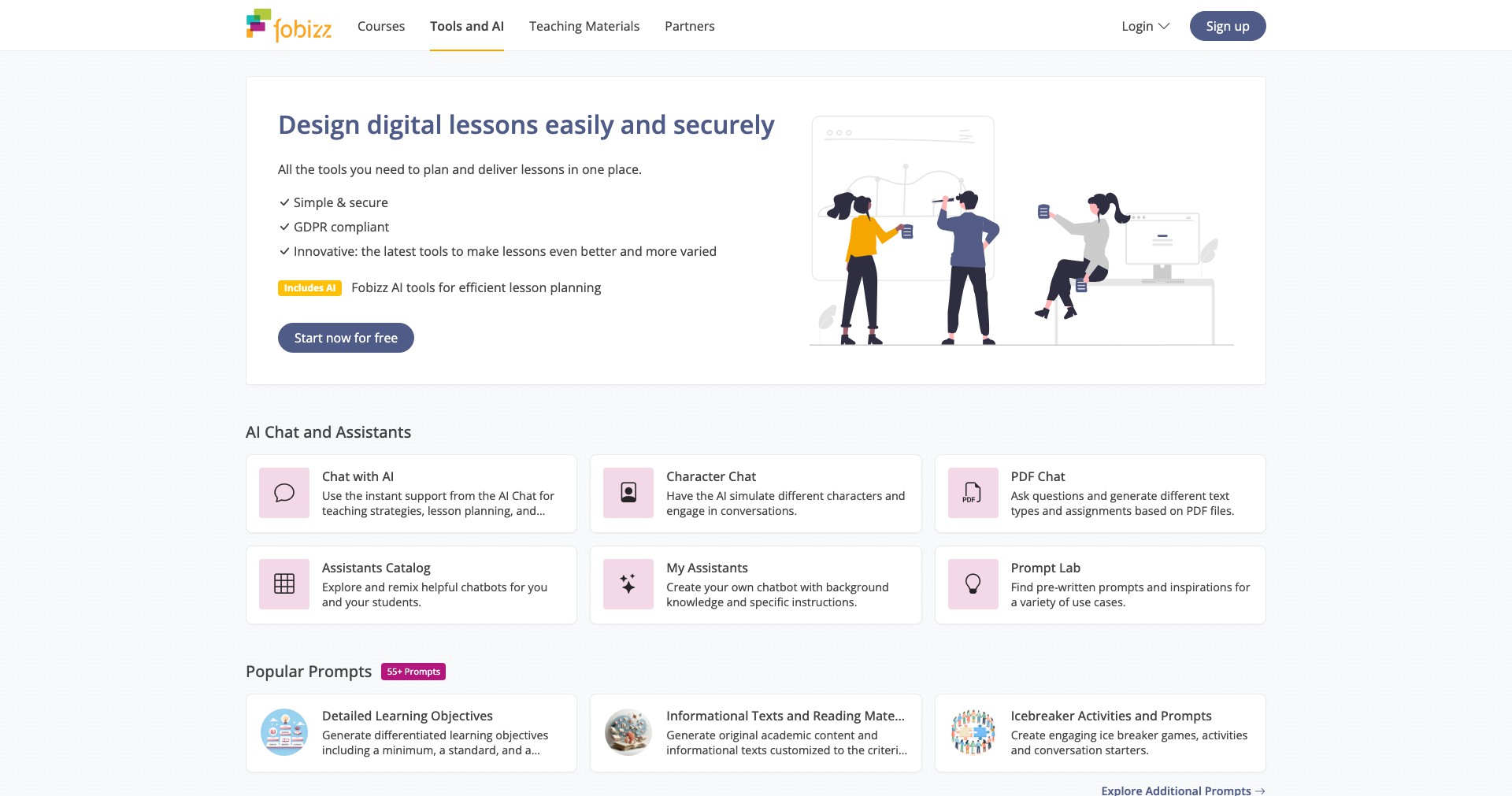Click description 'Create engaging ice breaker games'

(x=1129, y=742)
